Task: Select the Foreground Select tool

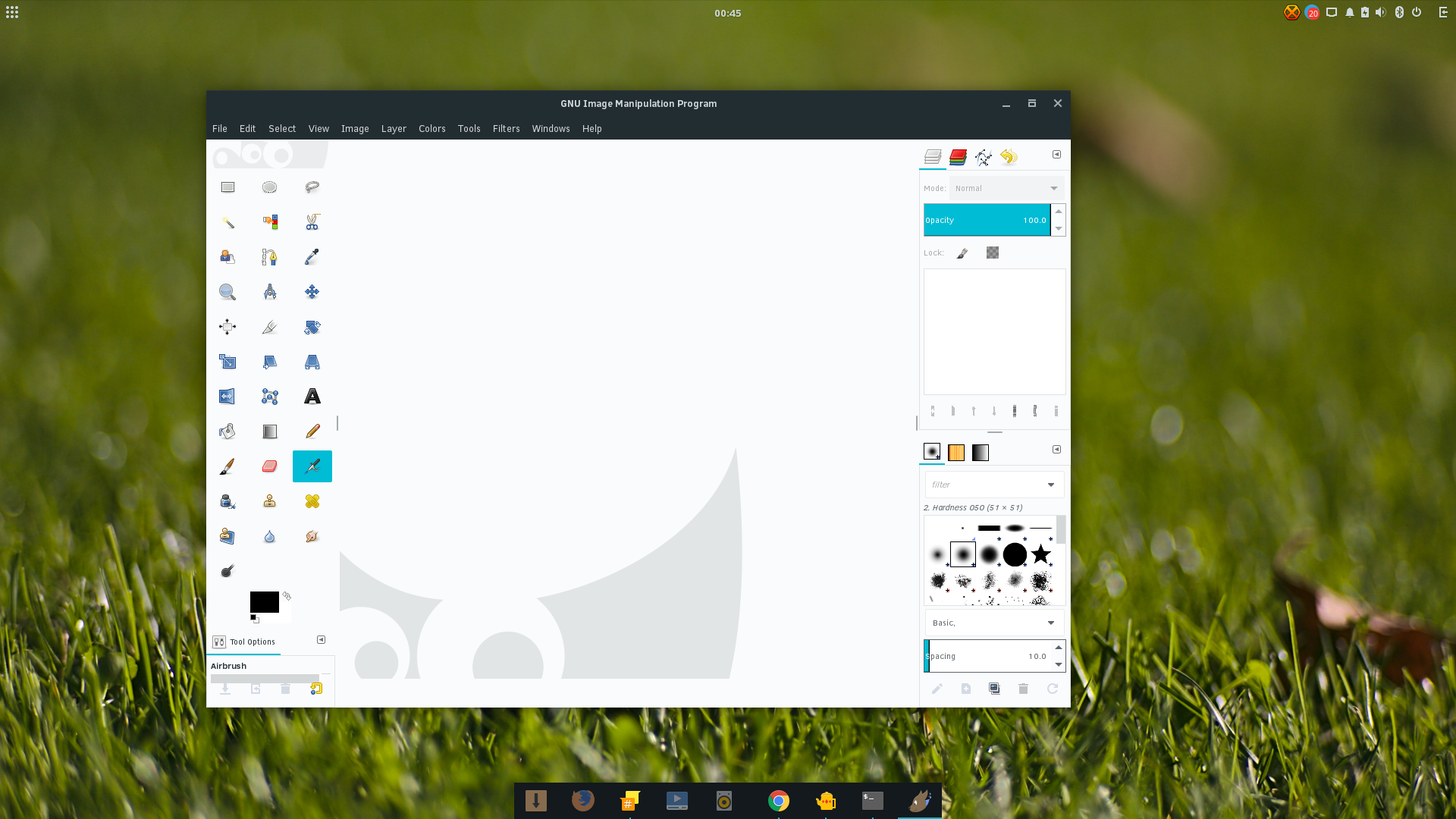Action: pos(227,257)
